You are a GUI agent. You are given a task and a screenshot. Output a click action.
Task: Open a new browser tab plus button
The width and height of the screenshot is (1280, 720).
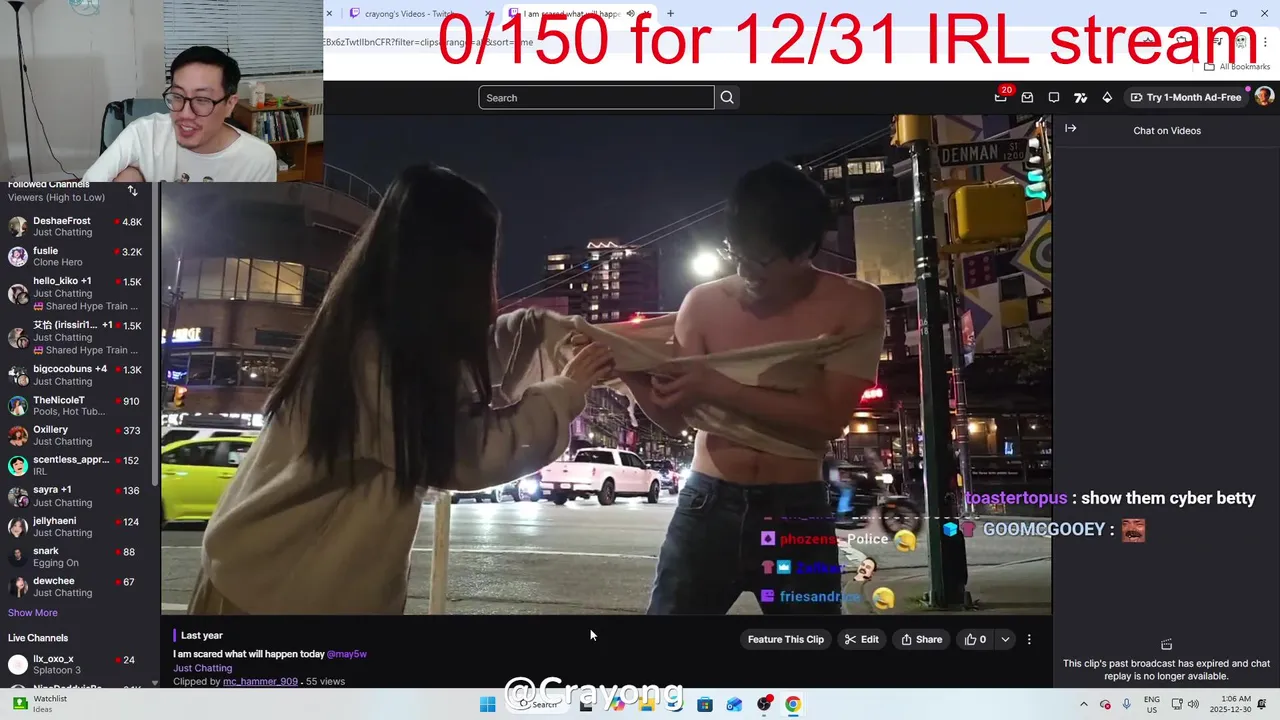point(670,14)
